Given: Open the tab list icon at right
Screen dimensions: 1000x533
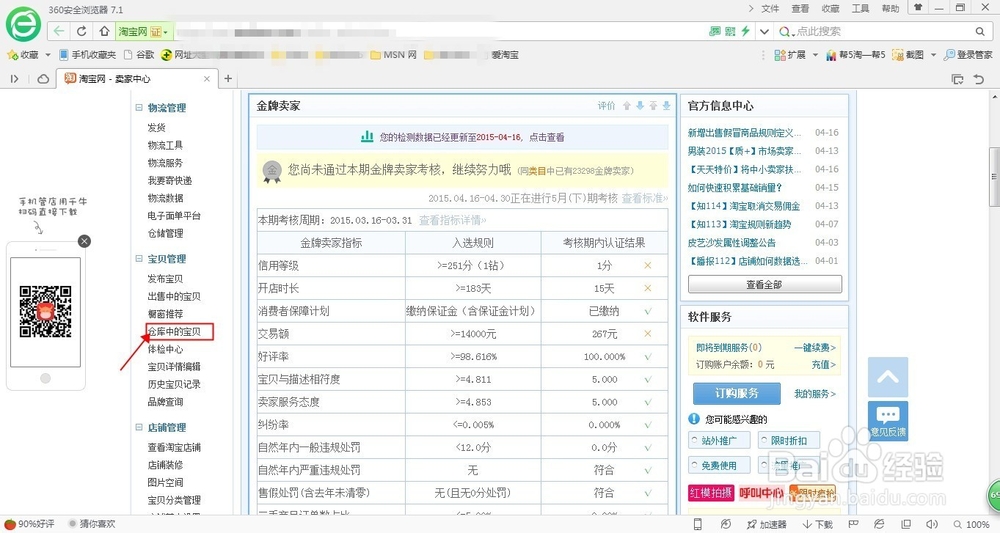Looking at the screenshot, I should [x=957, y=79].
